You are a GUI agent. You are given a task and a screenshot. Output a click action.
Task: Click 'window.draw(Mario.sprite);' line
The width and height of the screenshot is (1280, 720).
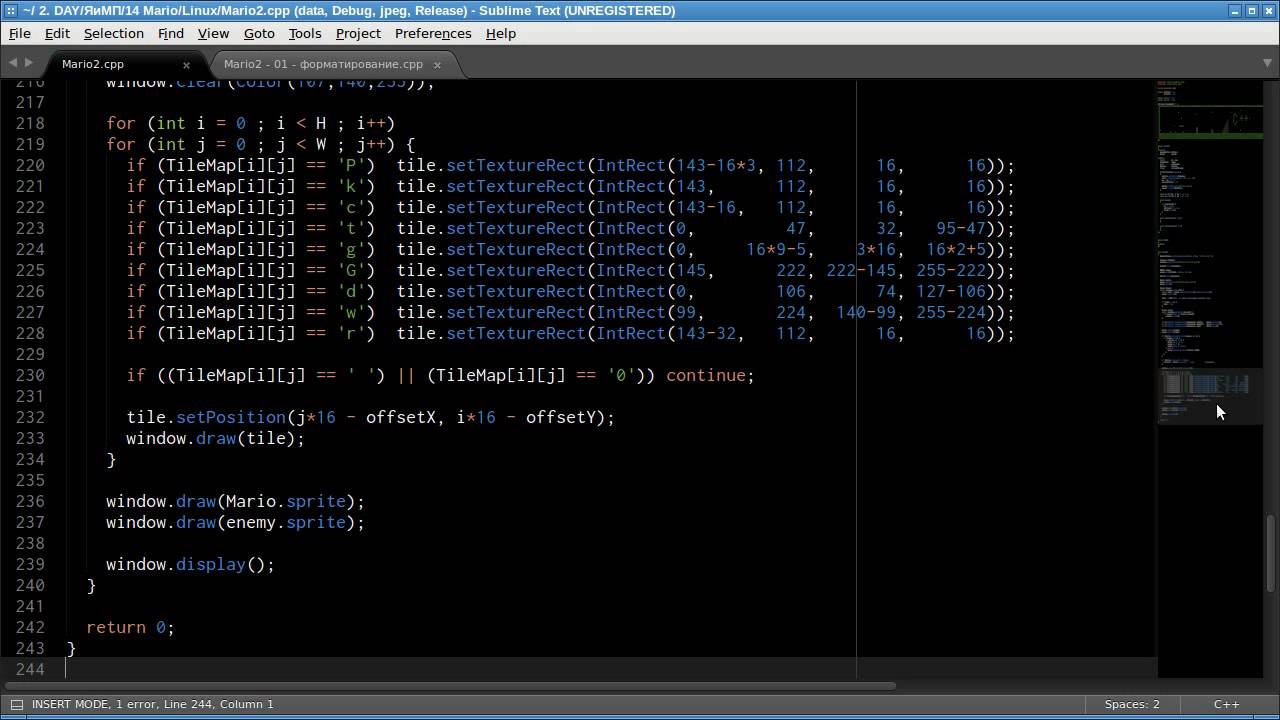tap(235, 501)
